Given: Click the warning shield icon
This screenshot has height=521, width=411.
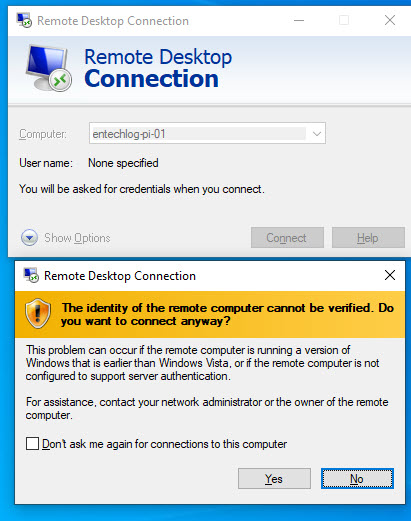Looking at the screenshot, I should click(x=38, y=313).
